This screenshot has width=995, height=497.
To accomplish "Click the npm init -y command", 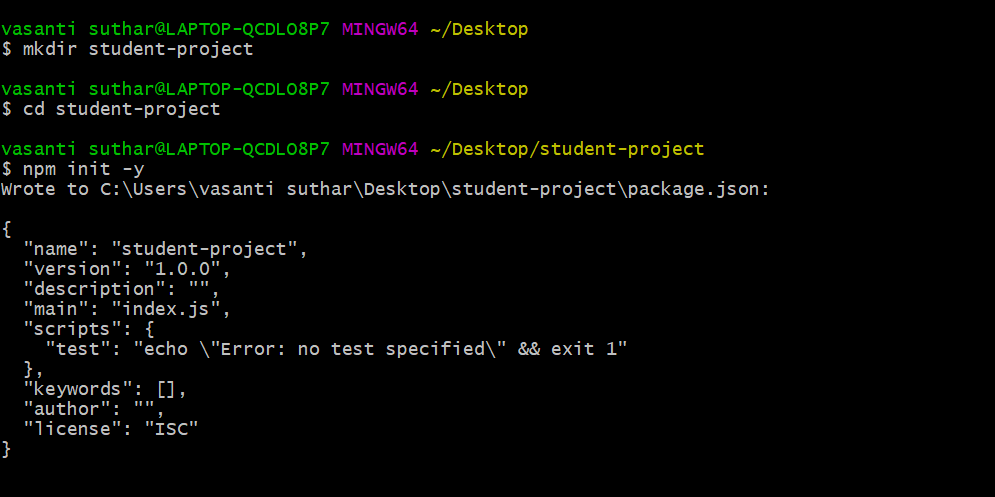I will click(x=83, y=169).
